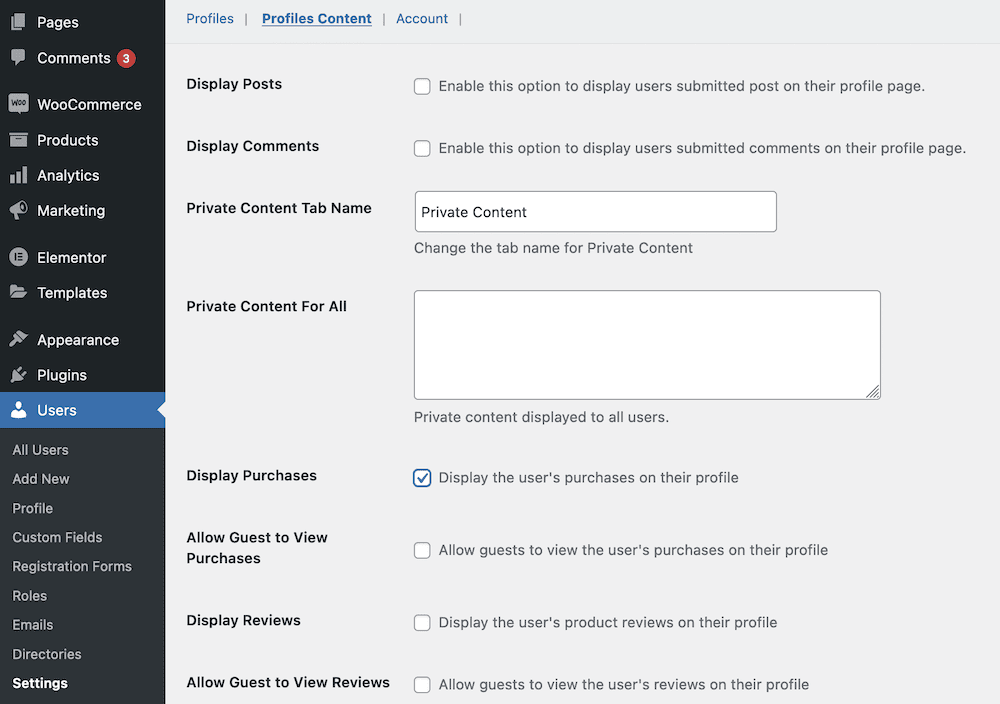Click Add New under Users

[41, 479]
